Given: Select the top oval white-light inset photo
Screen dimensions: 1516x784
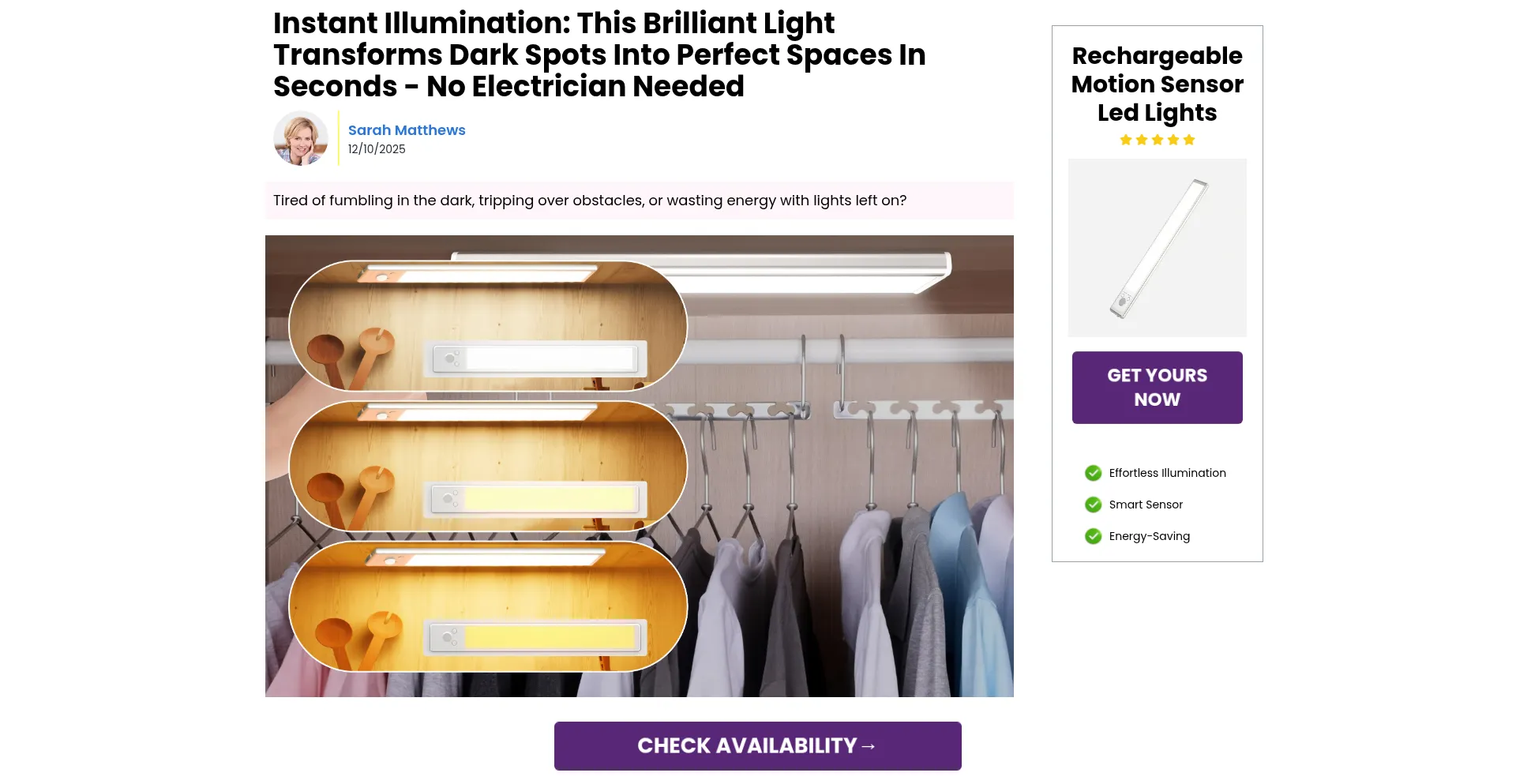Looking at the screenshot, I should (x=488, y=326).
